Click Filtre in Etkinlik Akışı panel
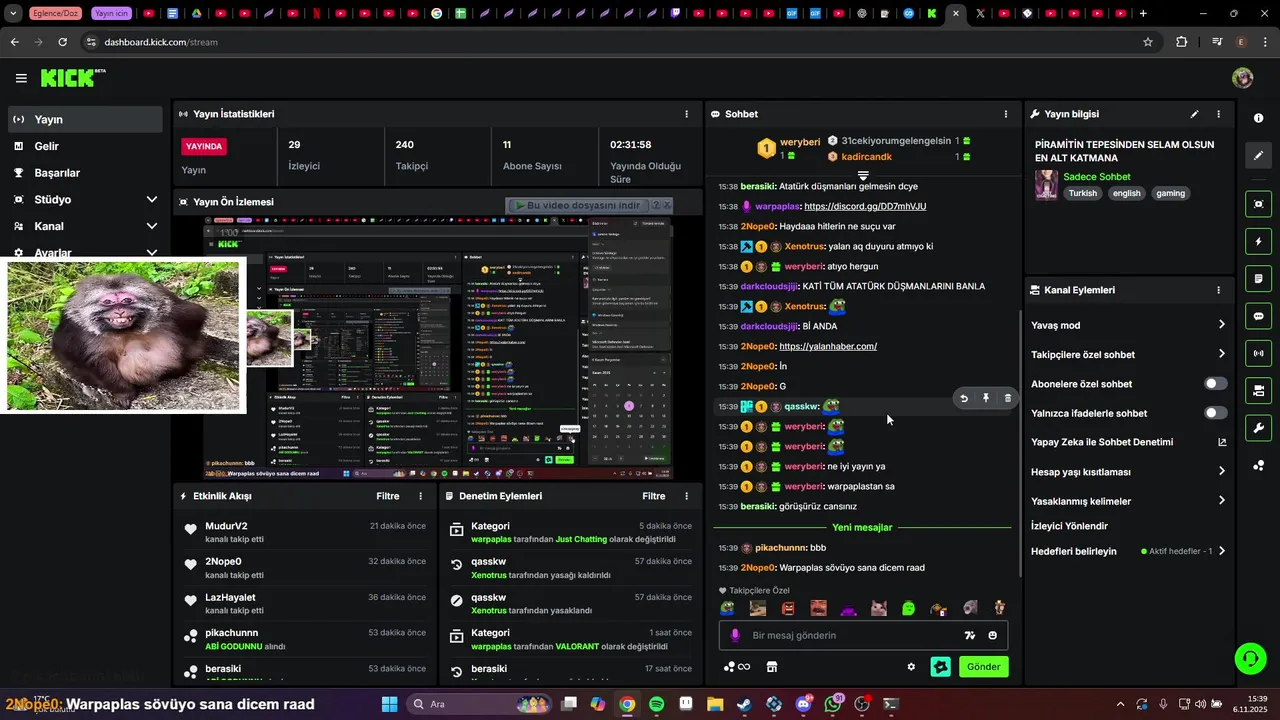Screen dimensions: 1280x720 387,496
